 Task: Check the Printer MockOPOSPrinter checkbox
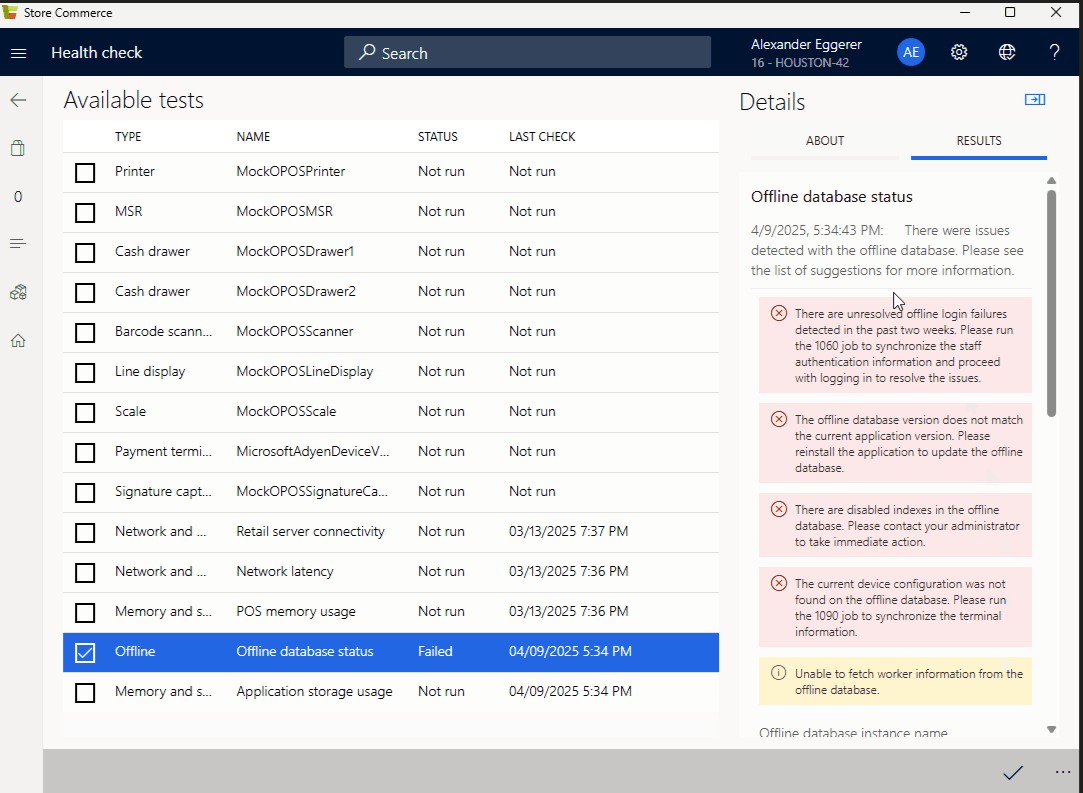[85, 172]
